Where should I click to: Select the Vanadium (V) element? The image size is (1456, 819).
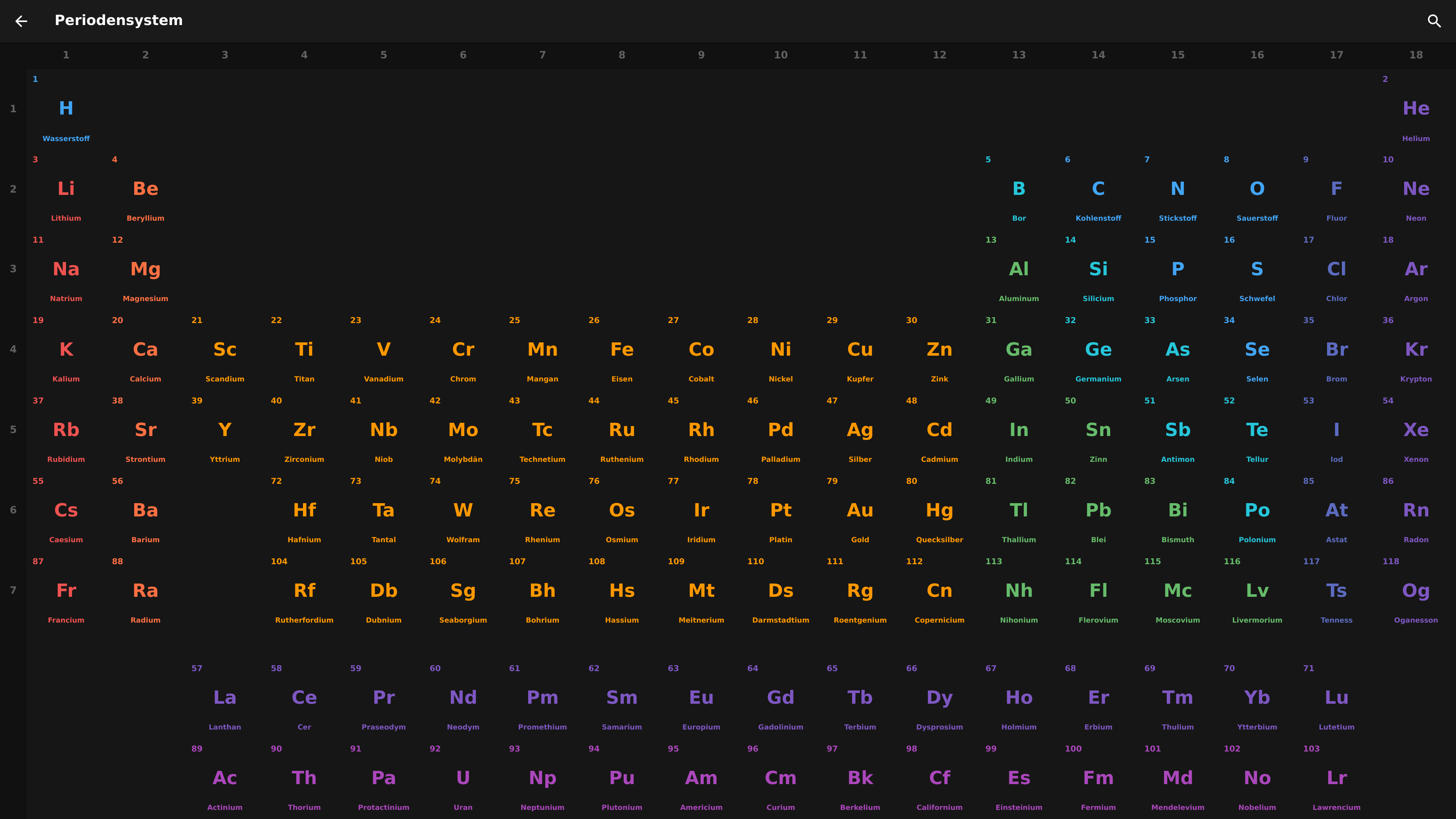click(384, 349)
